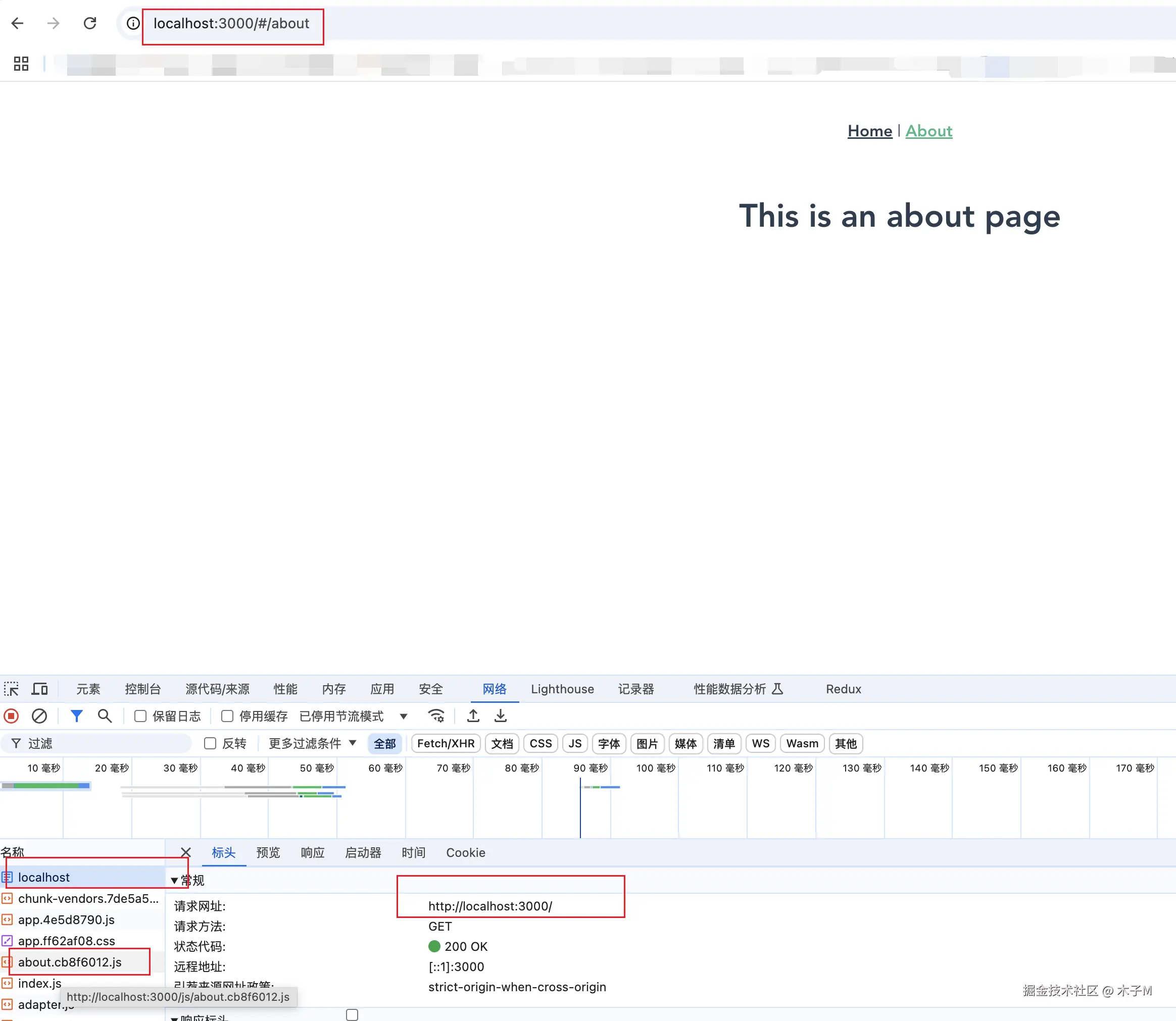Click the Home link
The height and width of the screenshot is (1021, 1176).
[x=869, y=130]
